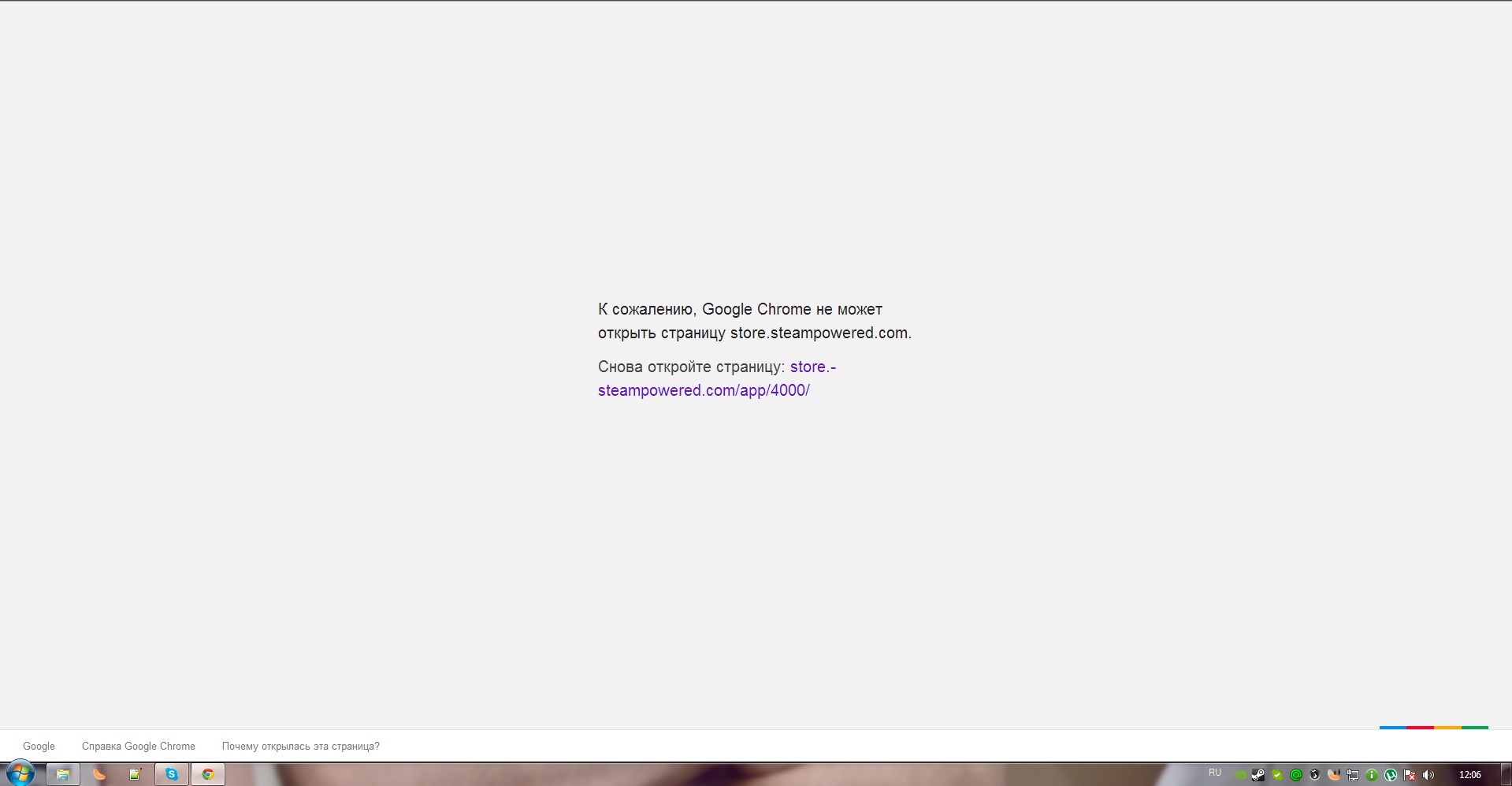Open Windows Explorer from the taskbar
The height and width of the screenshot is (786, 1512).
63,774
